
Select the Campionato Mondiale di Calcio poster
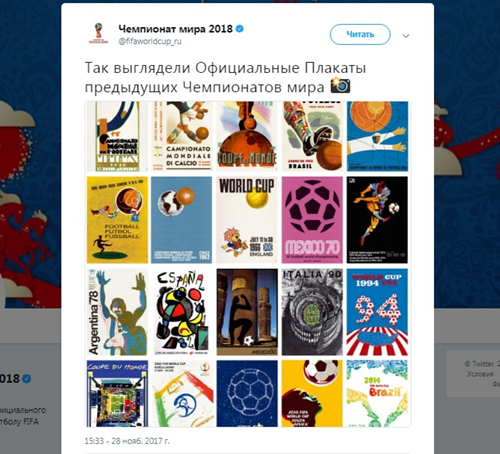point(181,136)
